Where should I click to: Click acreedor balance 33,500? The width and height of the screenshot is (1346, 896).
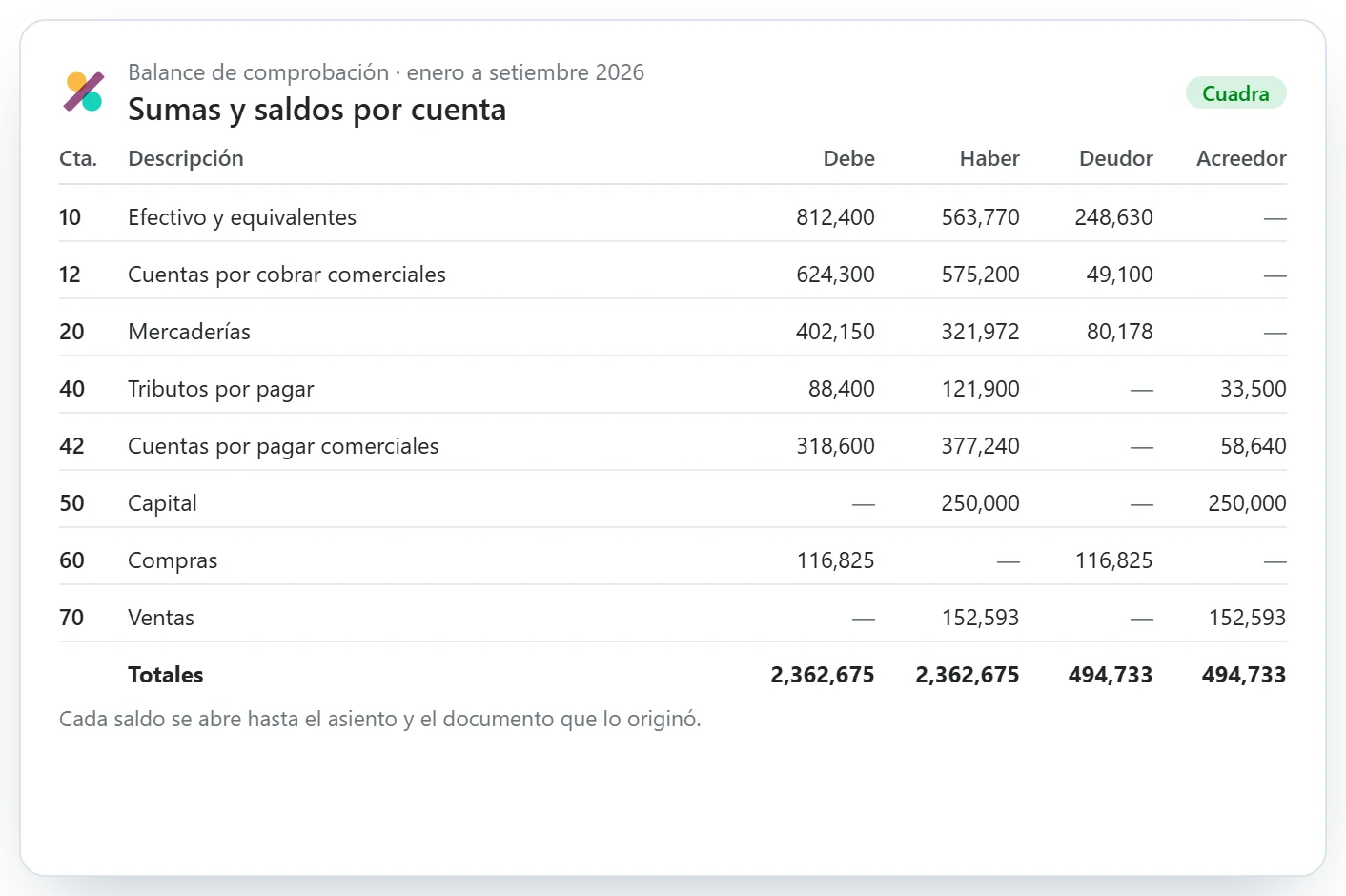coord(1253,389)
